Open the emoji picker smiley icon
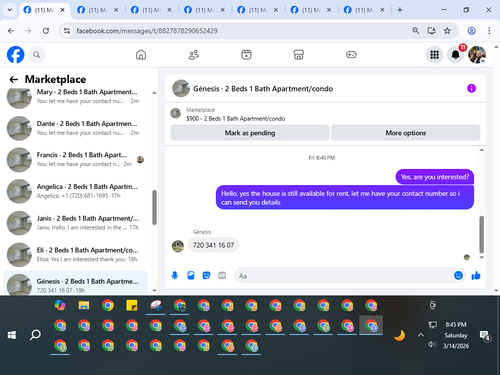Viewport: 500px width, 375px height. click(x=458, y=275)
